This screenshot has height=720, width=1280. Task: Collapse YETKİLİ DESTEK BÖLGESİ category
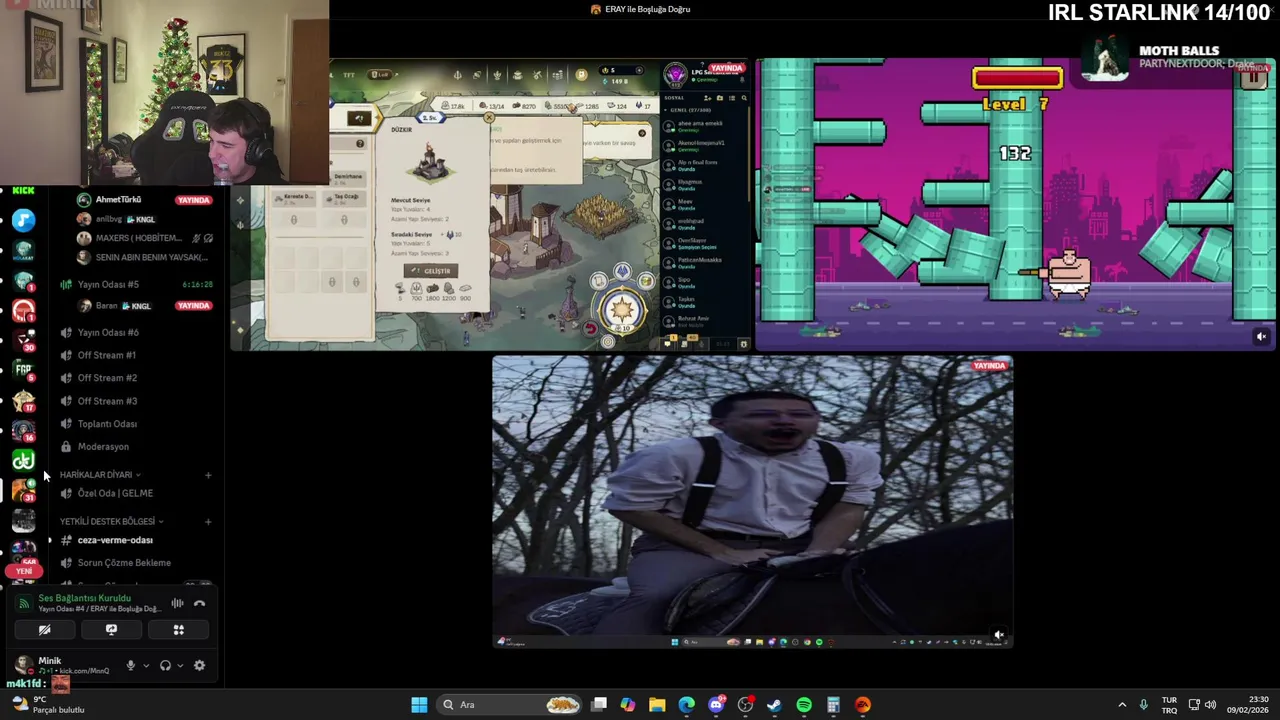pyautogui.click(x=111, y=522)
